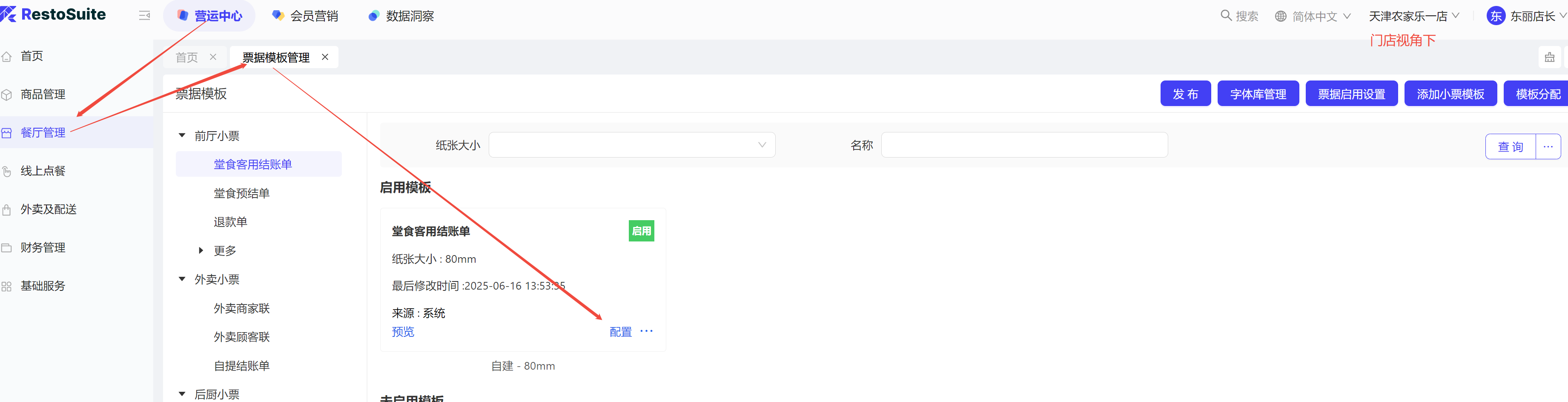Click the 会员营销 module icon
This screenshot has height=402, width=1568.
pos(278,15)
